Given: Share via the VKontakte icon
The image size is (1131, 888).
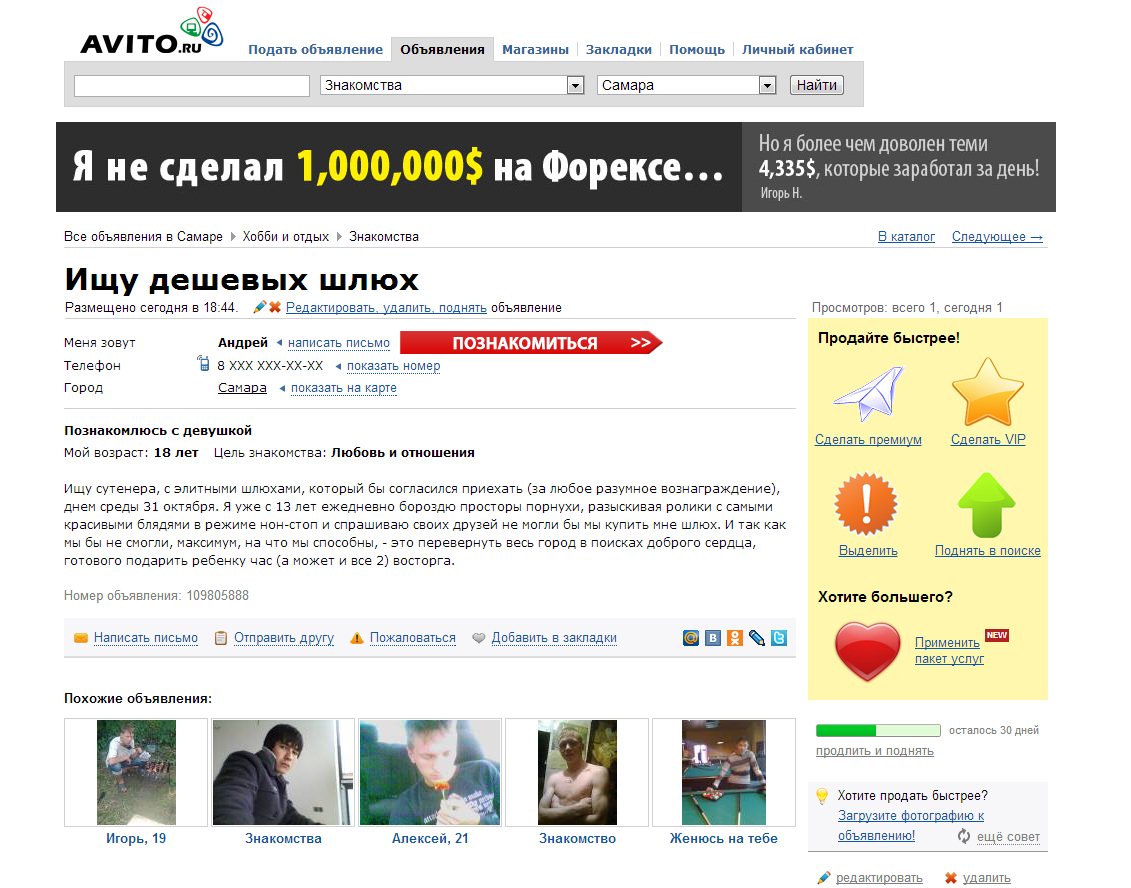Looking at the screenshot, I should (x=713, y=638).
